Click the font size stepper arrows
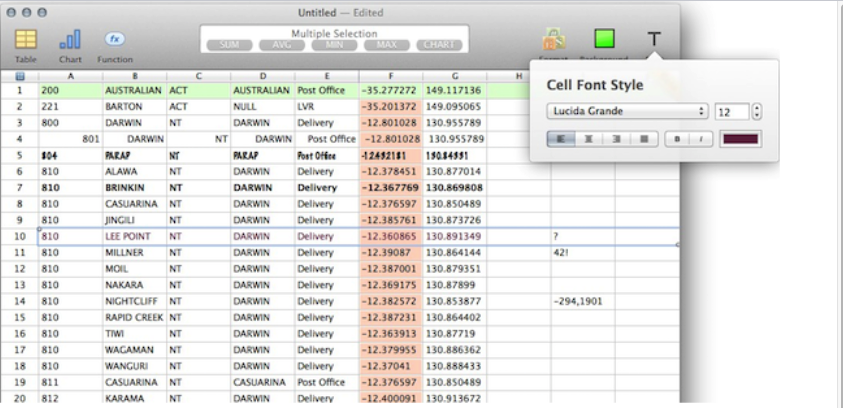This screenshot has height=408, width=843. [x=757, y=111]
